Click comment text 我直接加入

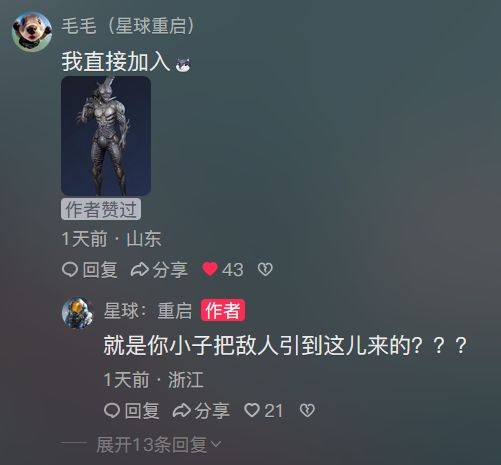tap(116, 62)
